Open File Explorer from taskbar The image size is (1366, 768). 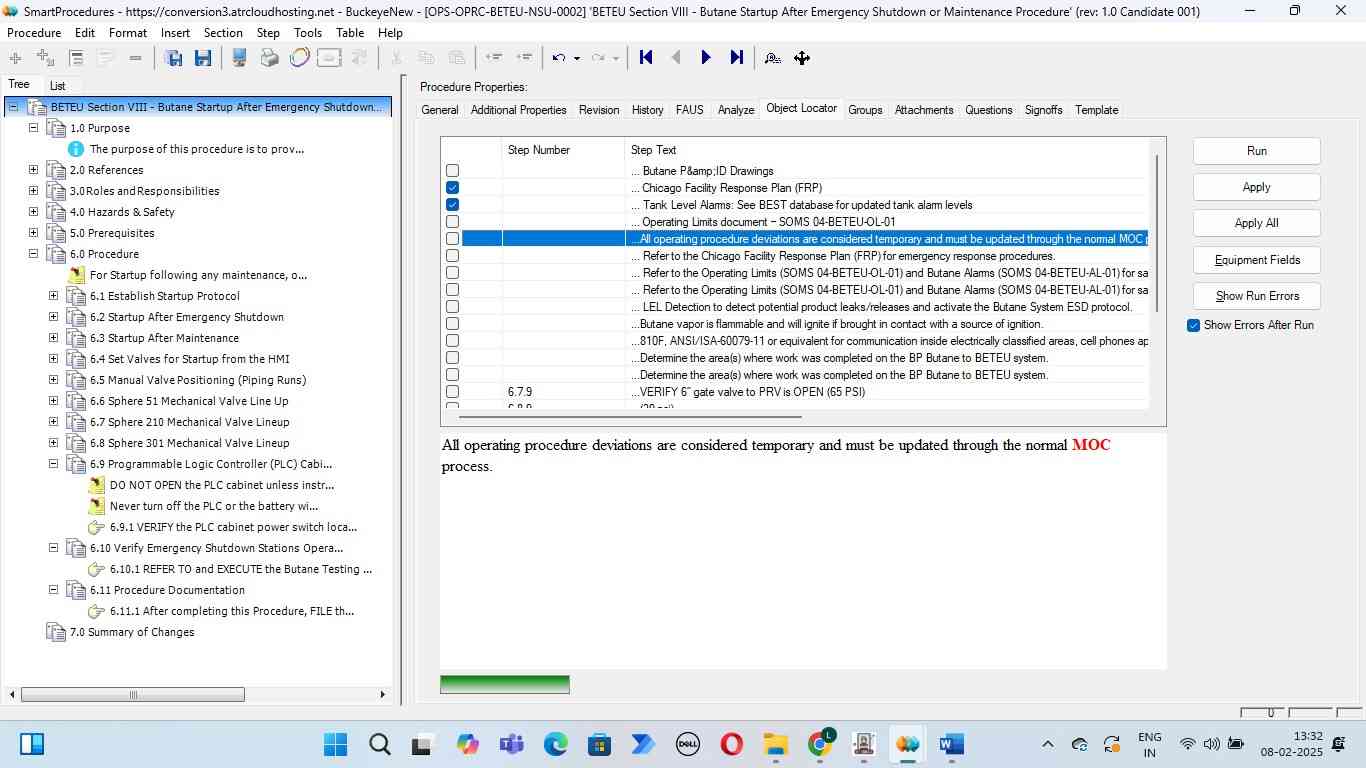(775, 744)
